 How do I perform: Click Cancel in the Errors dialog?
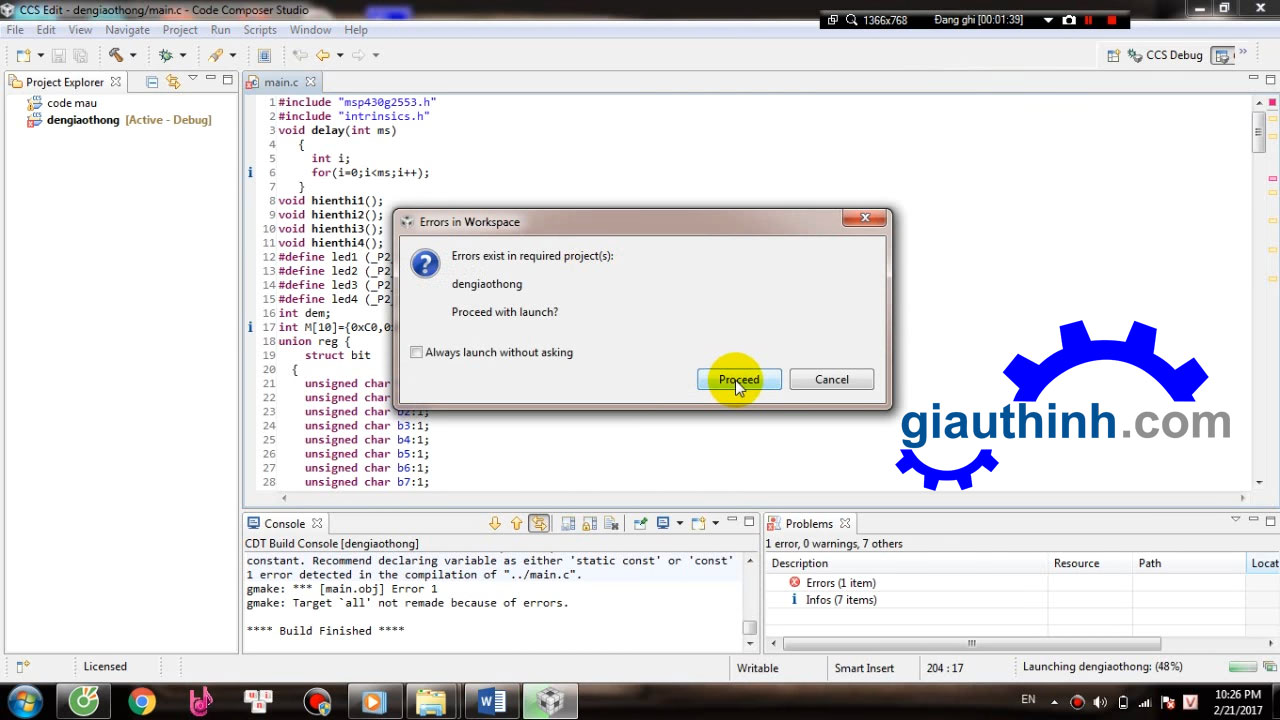[x=831, y=380]
